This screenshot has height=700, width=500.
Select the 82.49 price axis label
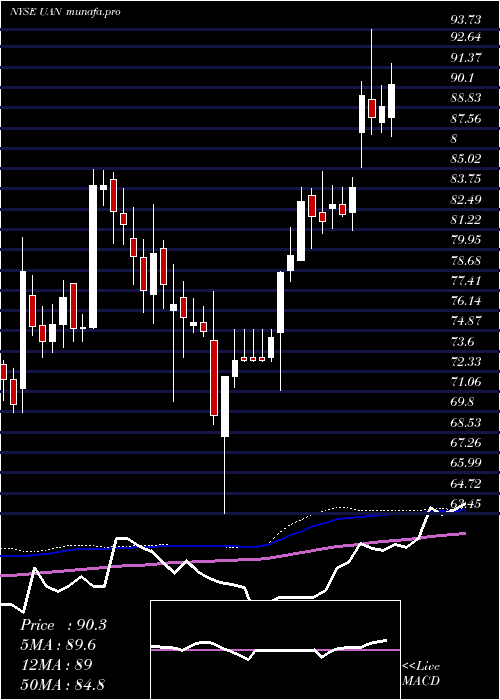(466, 200)
